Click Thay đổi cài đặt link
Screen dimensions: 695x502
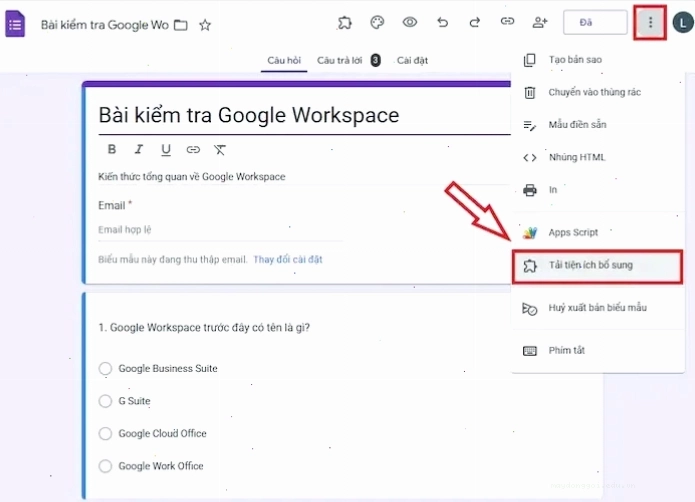tap(288, 260)
